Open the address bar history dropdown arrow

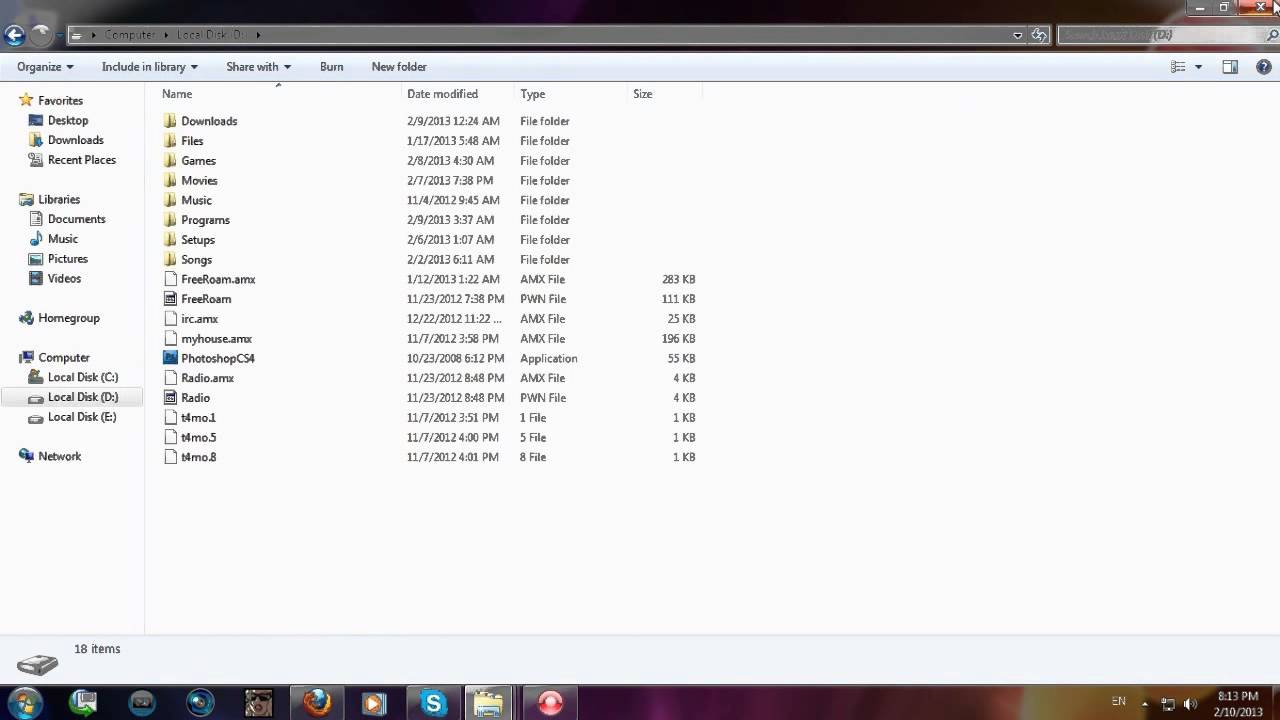pos(1018,35)
